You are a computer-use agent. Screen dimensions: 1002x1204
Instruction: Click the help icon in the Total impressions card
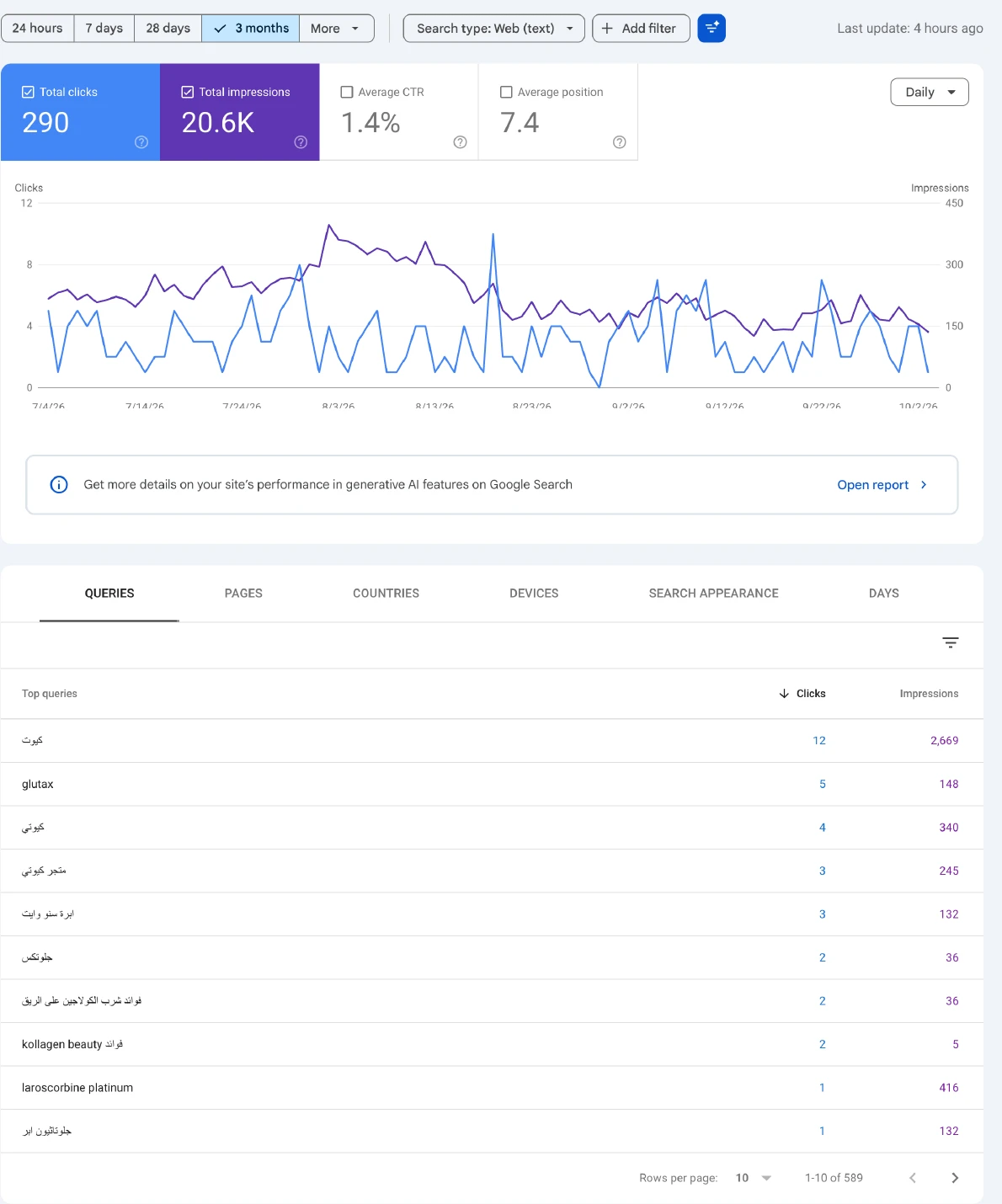(x=301, y=142)
